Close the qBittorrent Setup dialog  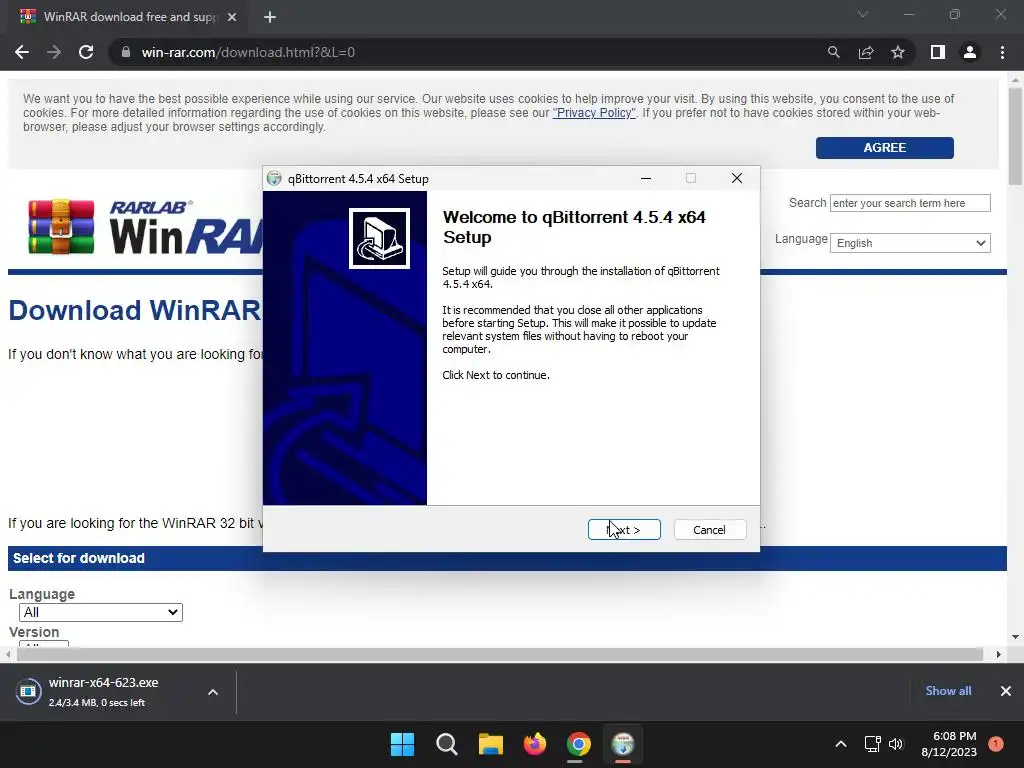737,178
